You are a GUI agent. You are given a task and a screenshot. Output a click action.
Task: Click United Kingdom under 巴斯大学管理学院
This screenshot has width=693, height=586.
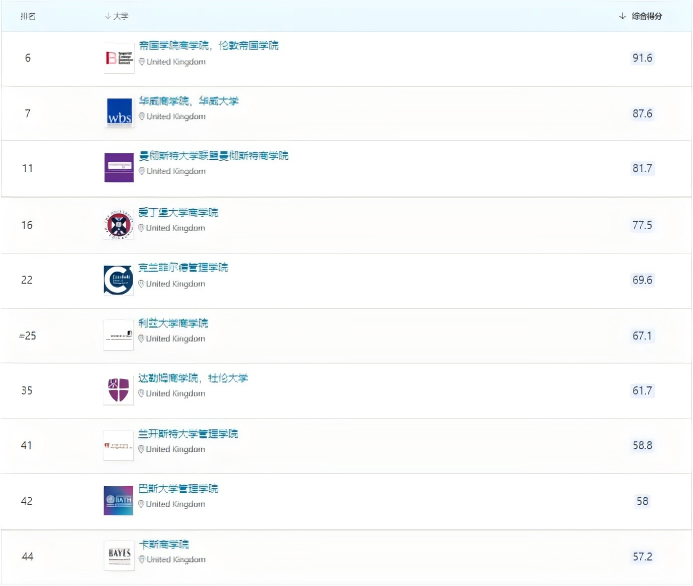tap(175, 504)
